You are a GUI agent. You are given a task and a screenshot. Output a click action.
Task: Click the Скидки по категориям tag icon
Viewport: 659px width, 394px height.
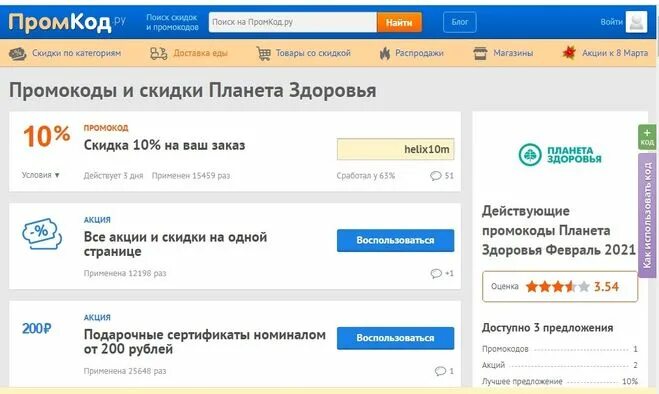(18, 53)
